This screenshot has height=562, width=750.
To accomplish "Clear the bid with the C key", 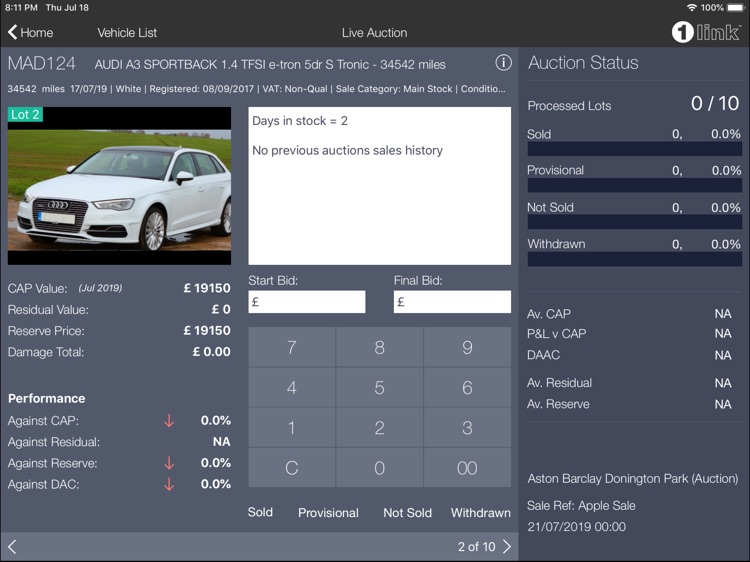I will pos(292,468).
